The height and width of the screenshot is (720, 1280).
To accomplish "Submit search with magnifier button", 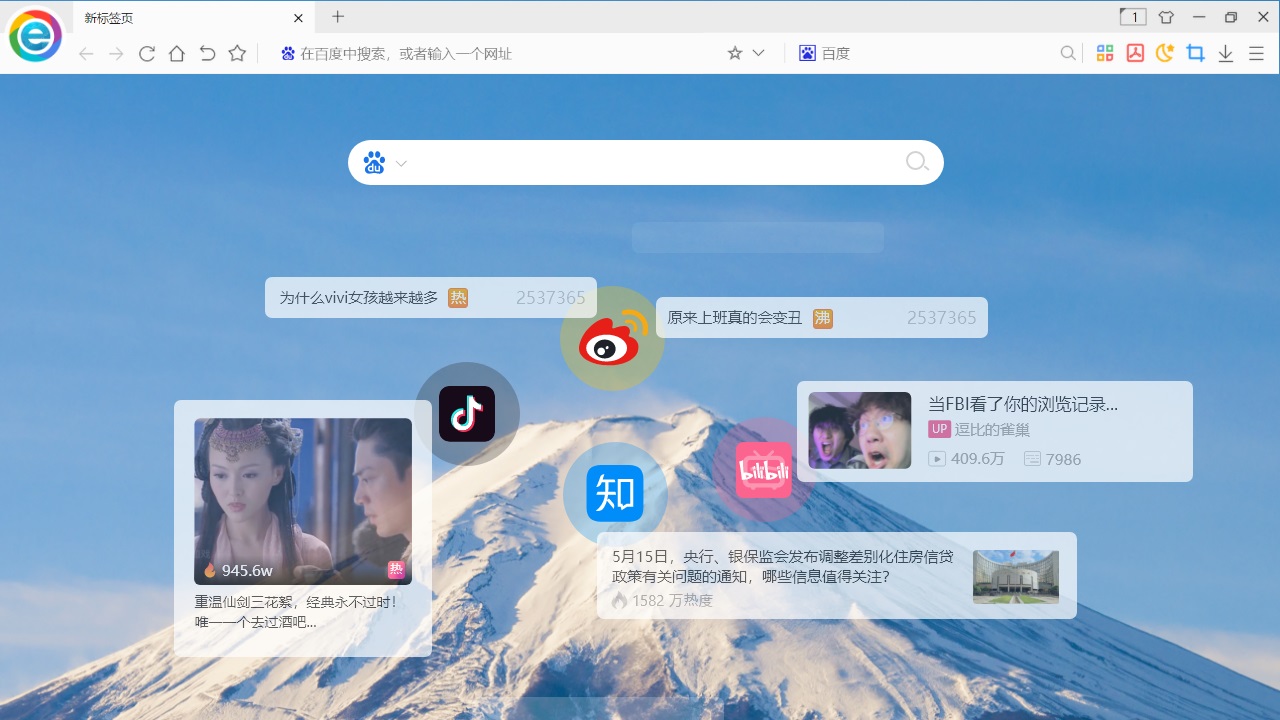I will point(917,162).
